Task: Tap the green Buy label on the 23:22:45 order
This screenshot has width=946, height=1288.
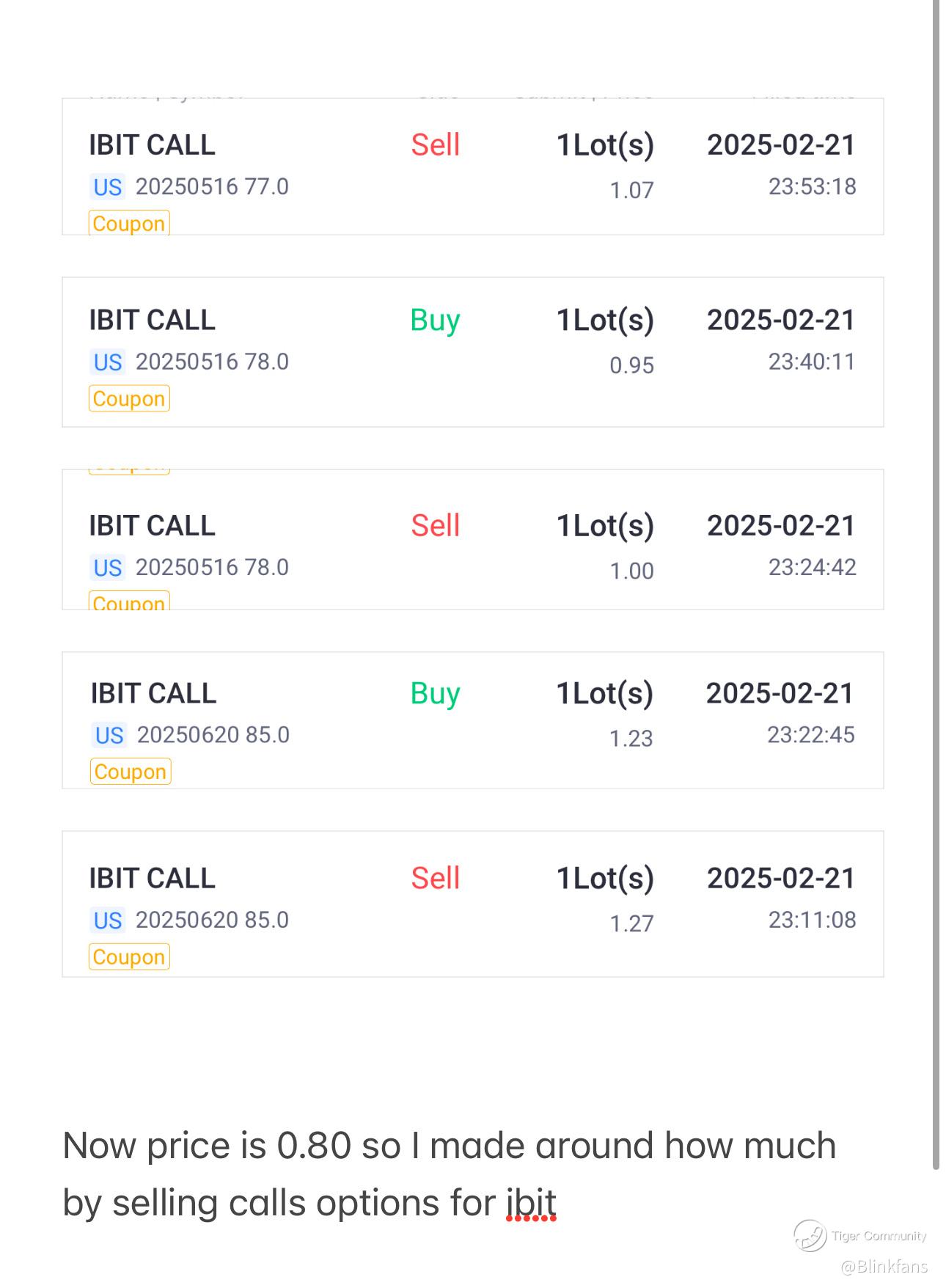Action: (x=435, y=694)
